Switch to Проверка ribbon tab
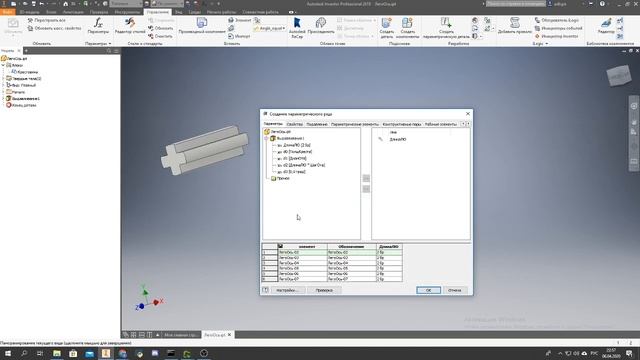This screenshot has width=640, height=360. [x=99, y=12]
